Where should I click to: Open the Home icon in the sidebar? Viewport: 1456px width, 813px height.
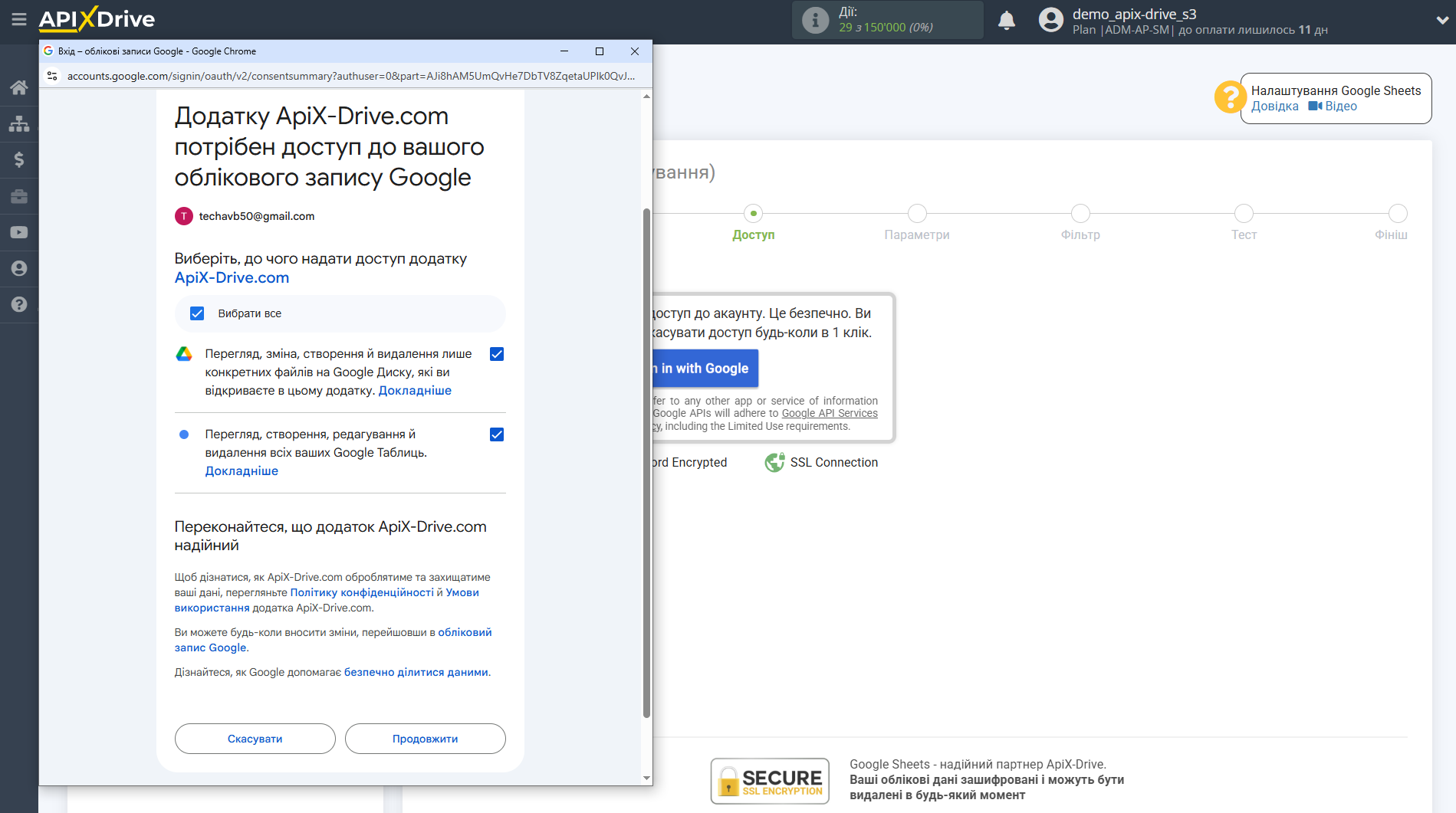click(19, 87)
